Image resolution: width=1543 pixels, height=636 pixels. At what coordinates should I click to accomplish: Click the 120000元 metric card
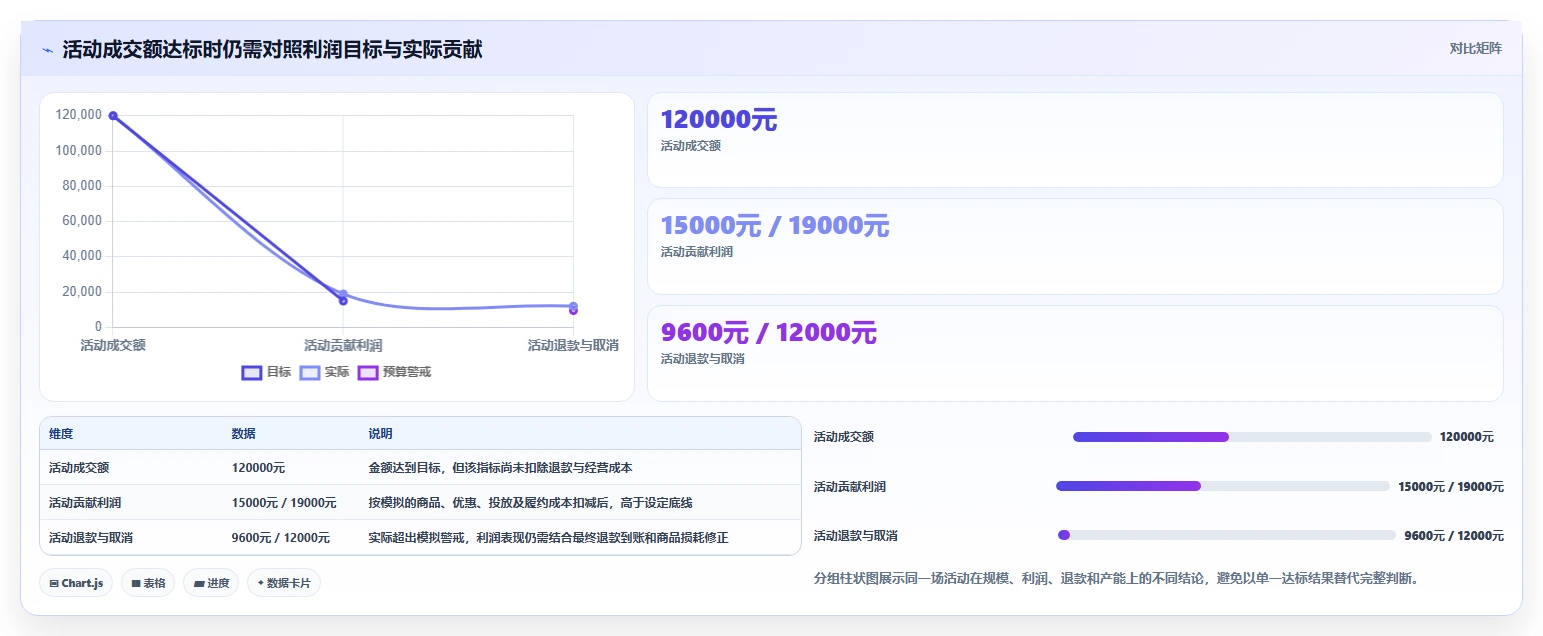1075,140
